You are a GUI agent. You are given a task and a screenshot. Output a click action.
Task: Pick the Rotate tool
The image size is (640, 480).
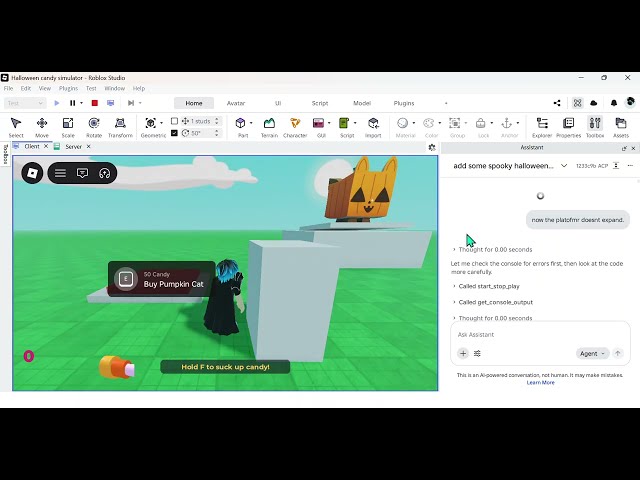point(94,127)
